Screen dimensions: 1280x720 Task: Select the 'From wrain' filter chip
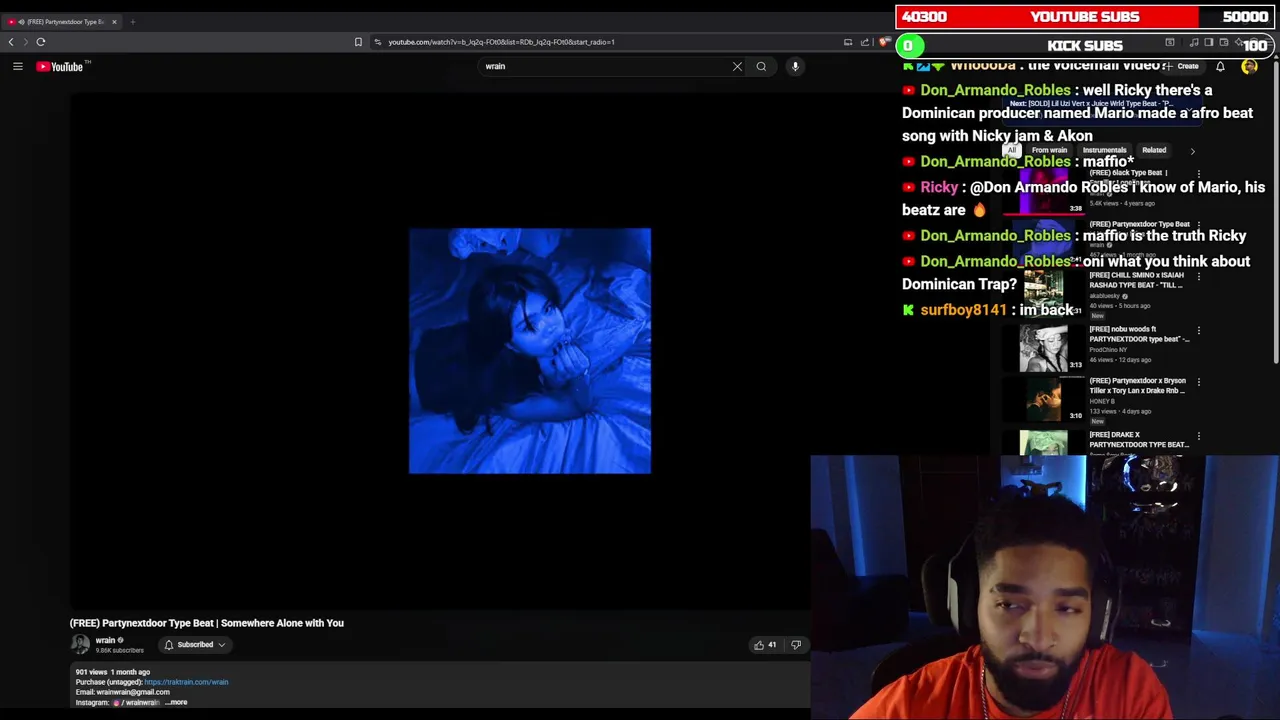(1049, 150)
